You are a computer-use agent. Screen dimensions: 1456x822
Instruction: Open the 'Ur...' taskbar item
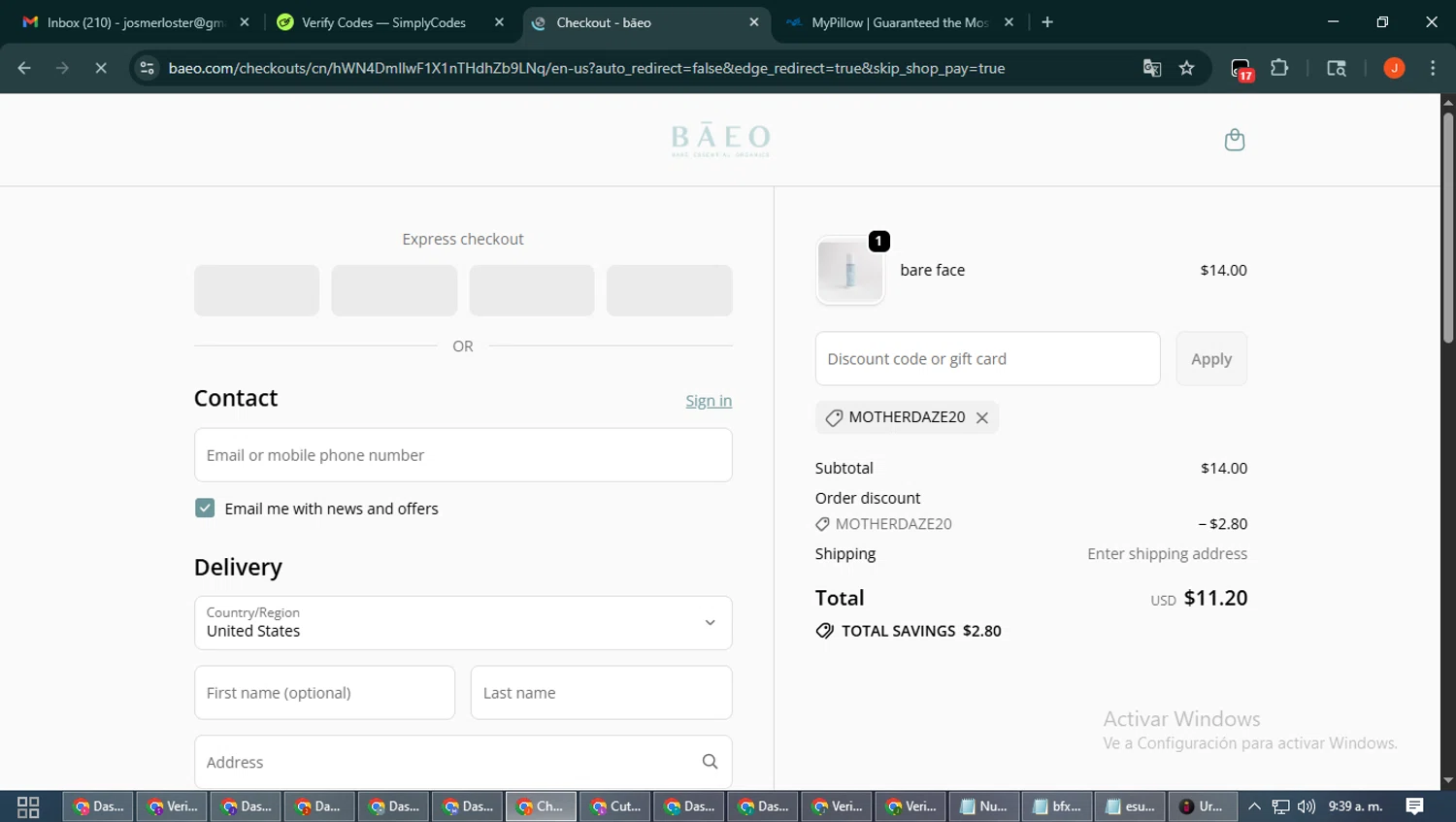click(1203, 806)
